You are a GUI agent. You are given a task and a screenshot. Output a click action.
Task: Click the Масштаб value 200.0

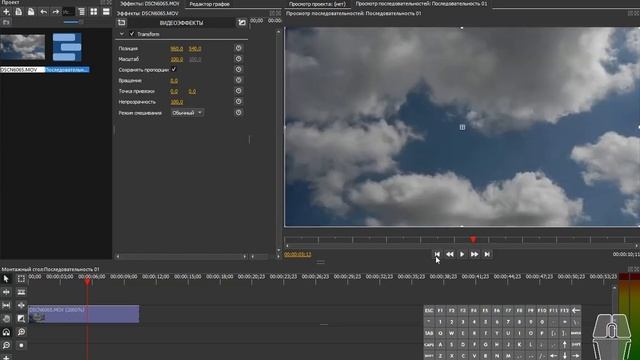coord(177,59)
